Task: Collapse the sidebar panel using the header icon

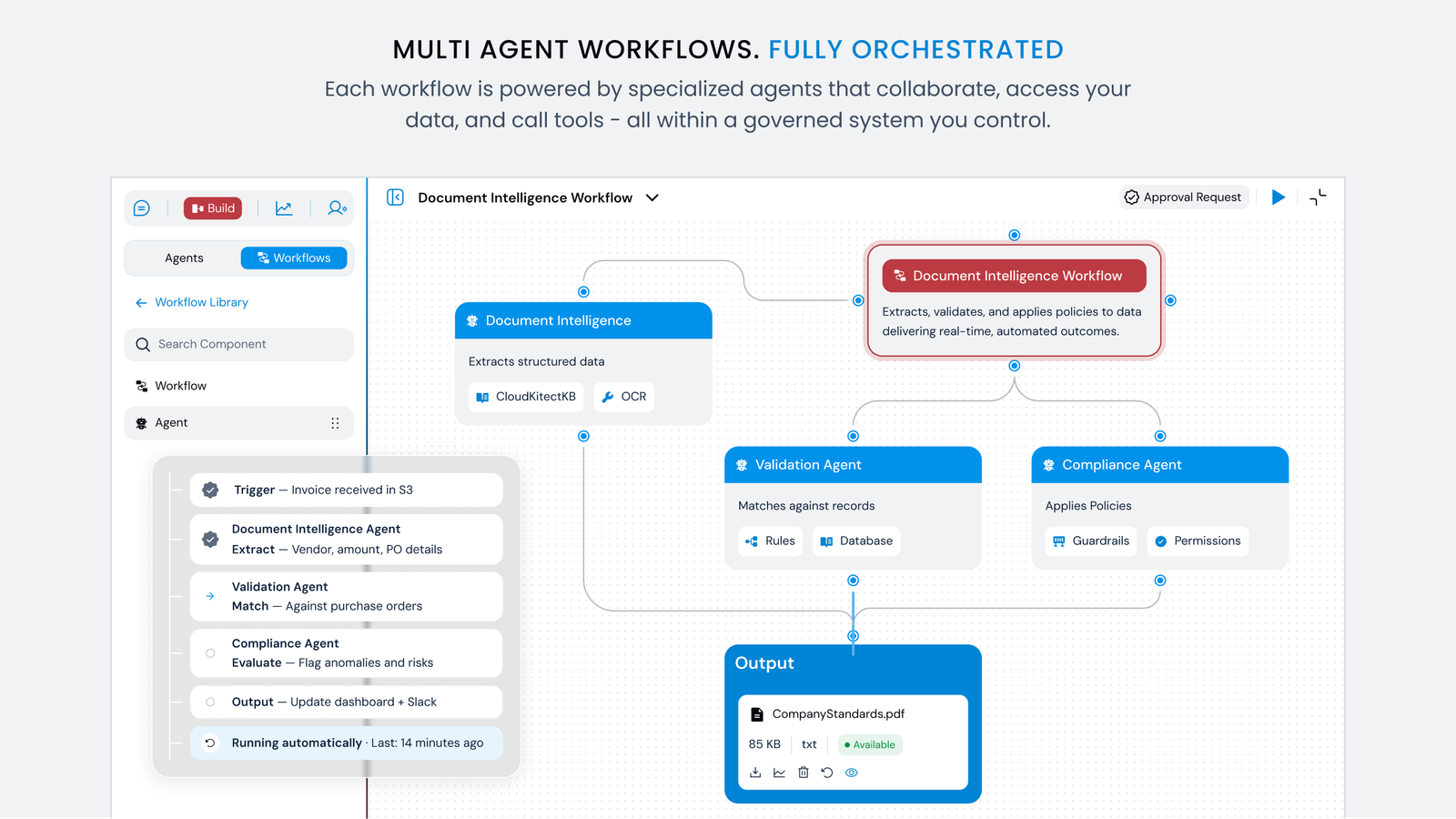Action: coord(395,197)
